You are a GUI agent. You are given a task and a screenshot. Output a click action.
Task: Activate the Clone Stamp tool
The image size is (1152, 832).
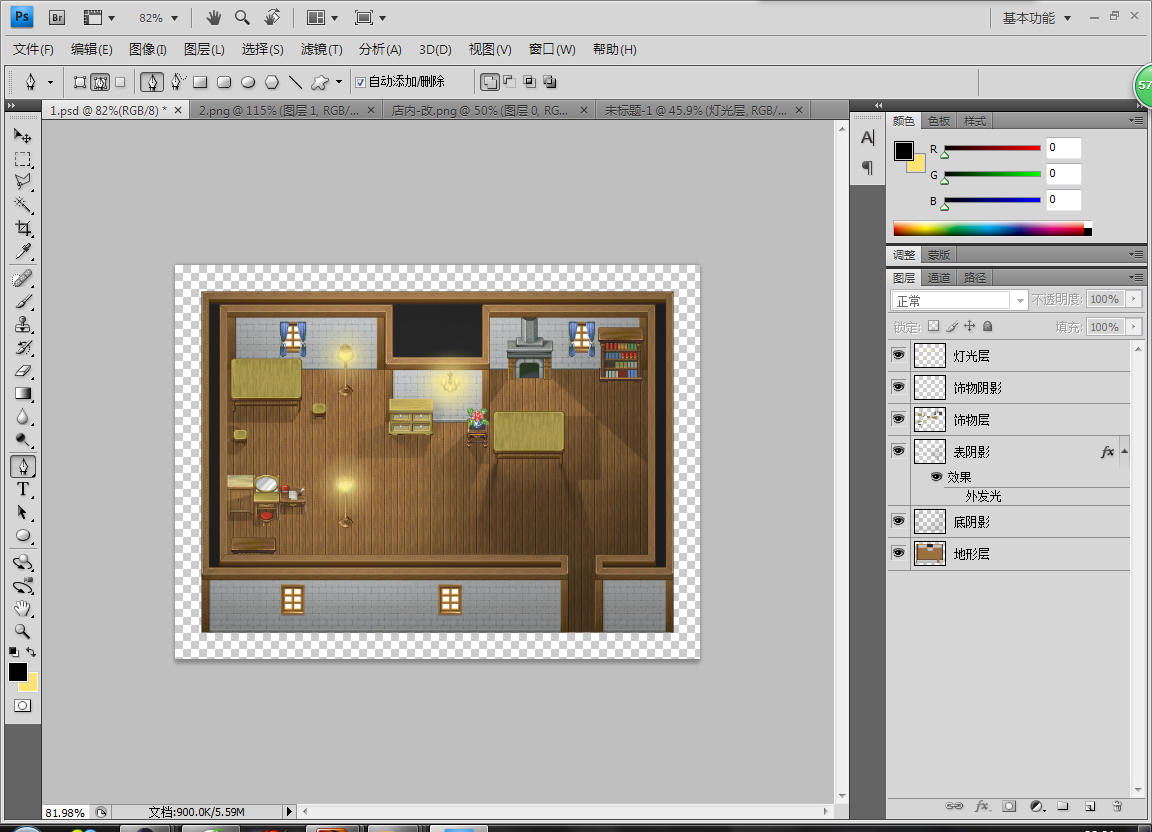[x=23, y=324]
